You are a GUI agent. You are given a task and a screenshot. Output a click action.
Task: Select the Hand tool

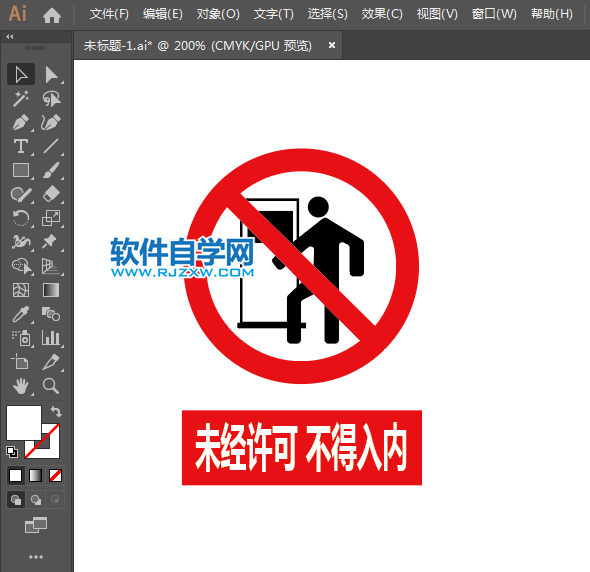coord(21,386)
